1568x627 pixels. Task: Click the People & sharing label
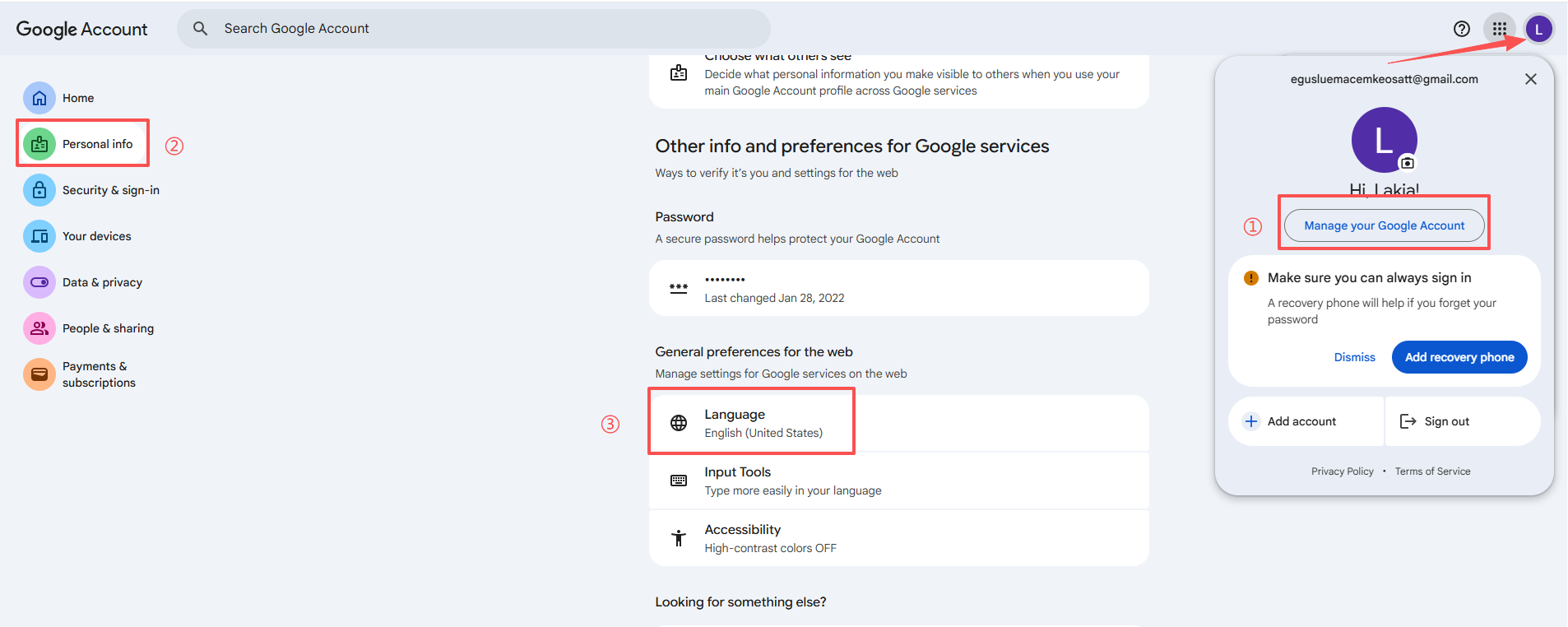tap(108, 328)
